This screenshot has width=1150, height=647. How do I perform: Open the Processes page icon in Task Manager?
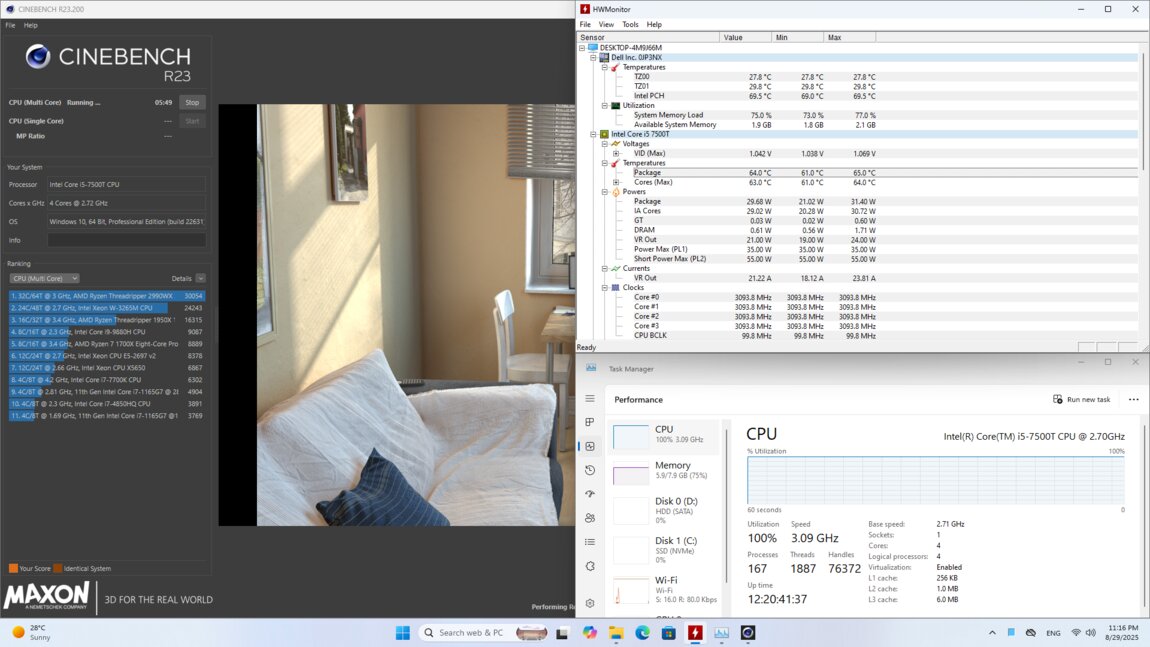tap(590, 422)
